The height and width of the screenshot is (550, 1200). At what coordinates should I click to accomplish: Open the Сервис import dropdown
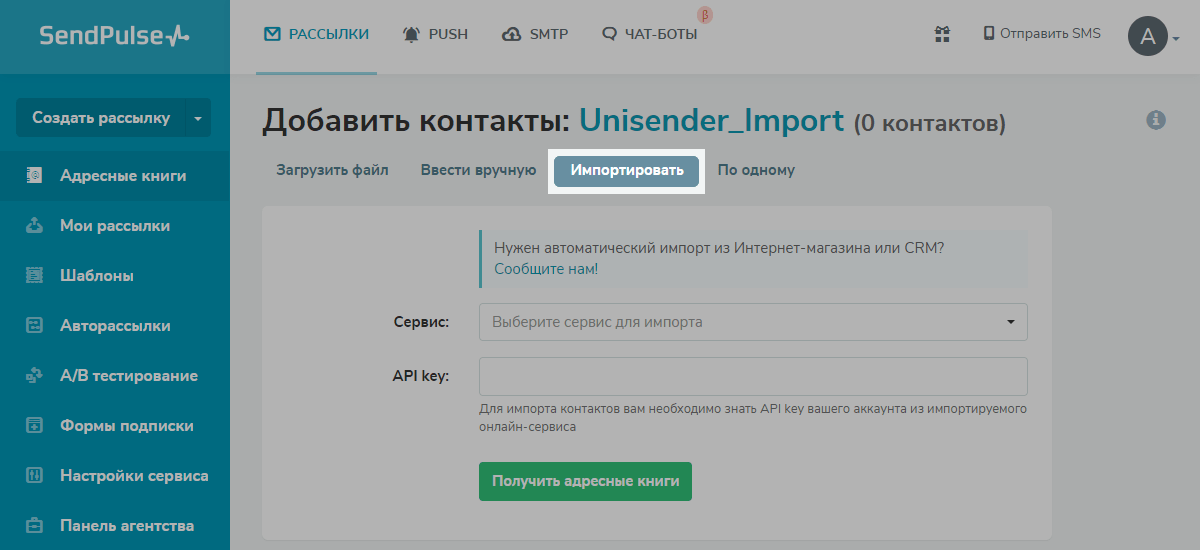(x=753, y=322)
